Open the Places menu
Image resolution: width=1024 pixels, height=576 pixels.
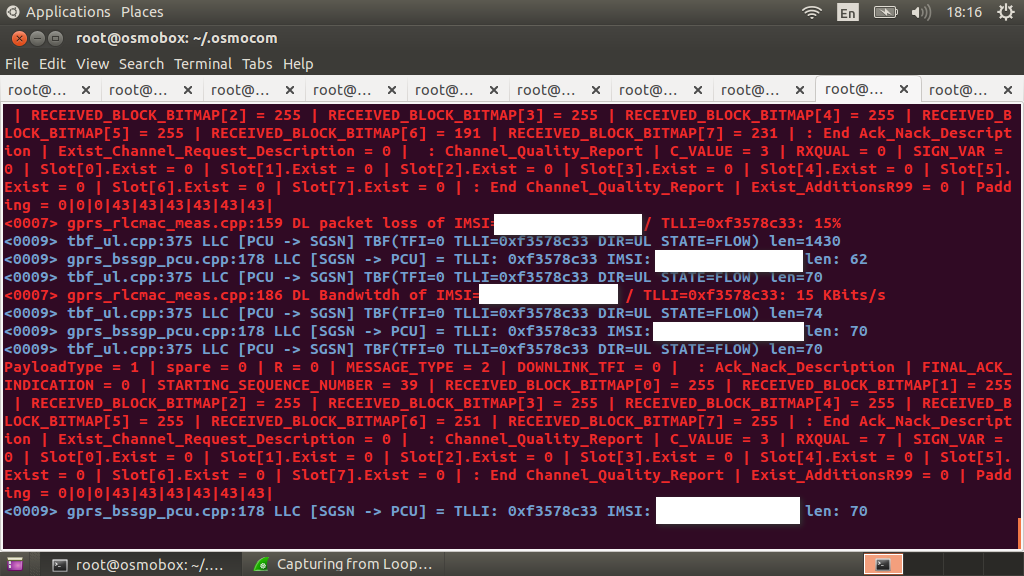[x=142, y=12]
